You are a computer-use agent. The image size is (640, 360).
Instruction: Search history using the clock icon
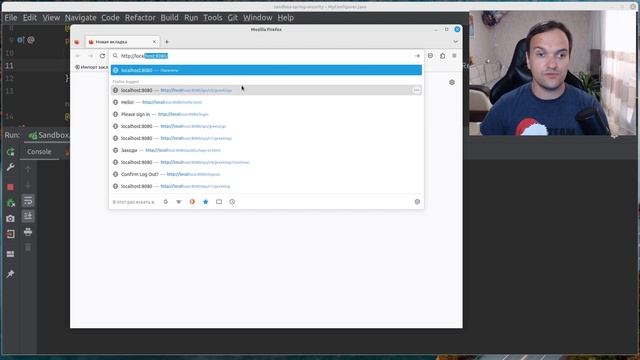click(x=232, y=202)
